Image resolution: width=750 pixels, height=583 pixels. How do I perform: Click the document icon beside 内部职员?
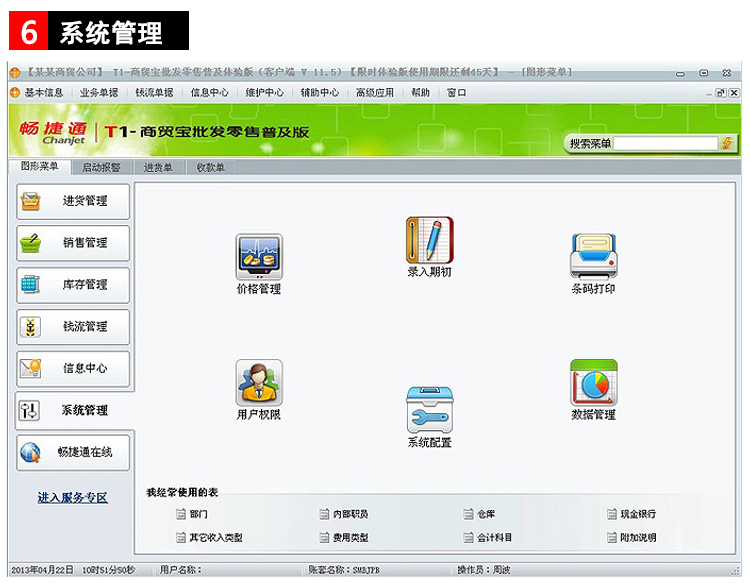tap(324, 514)
